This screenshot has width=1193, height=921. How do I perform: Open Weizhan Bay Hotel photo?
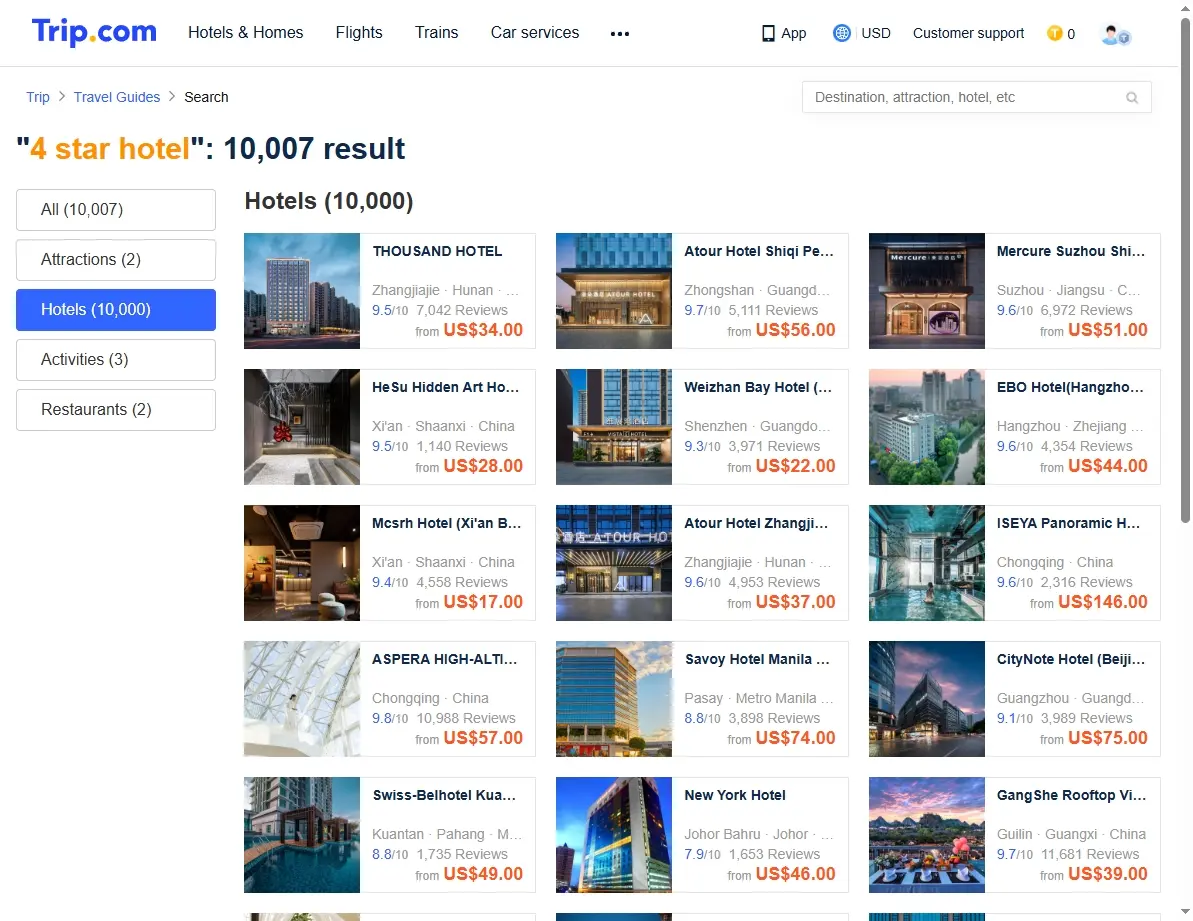614,427
